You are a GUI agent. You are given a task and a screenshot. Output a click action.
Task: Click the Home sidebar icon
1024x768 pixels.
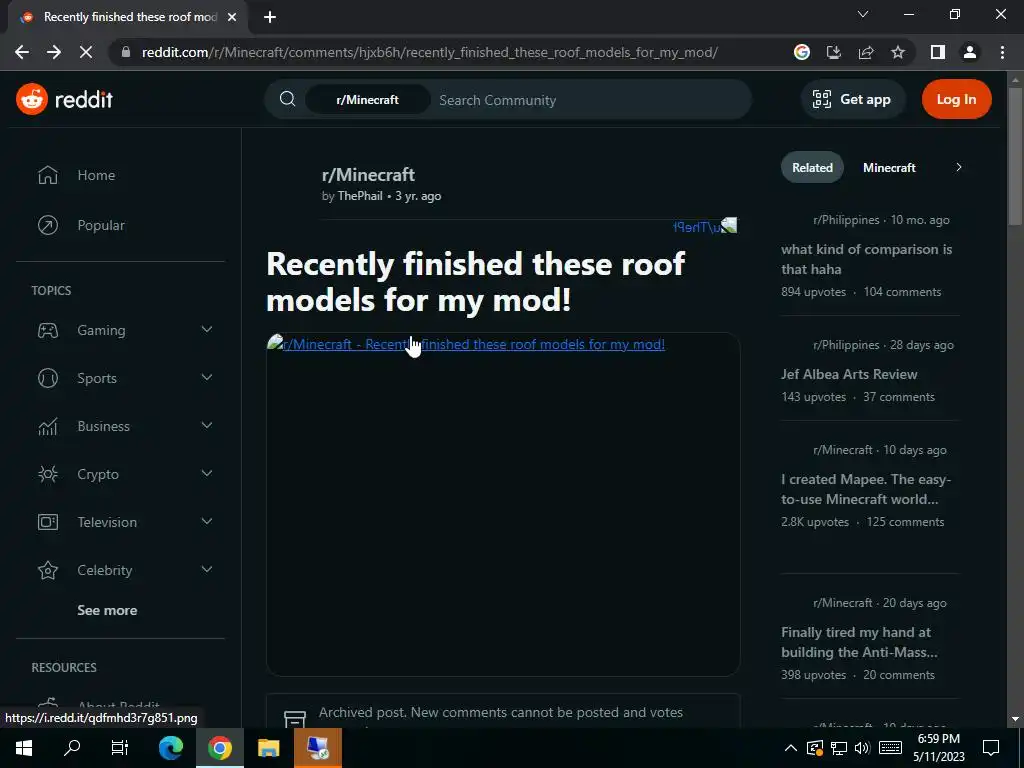[x=48, y=175]
